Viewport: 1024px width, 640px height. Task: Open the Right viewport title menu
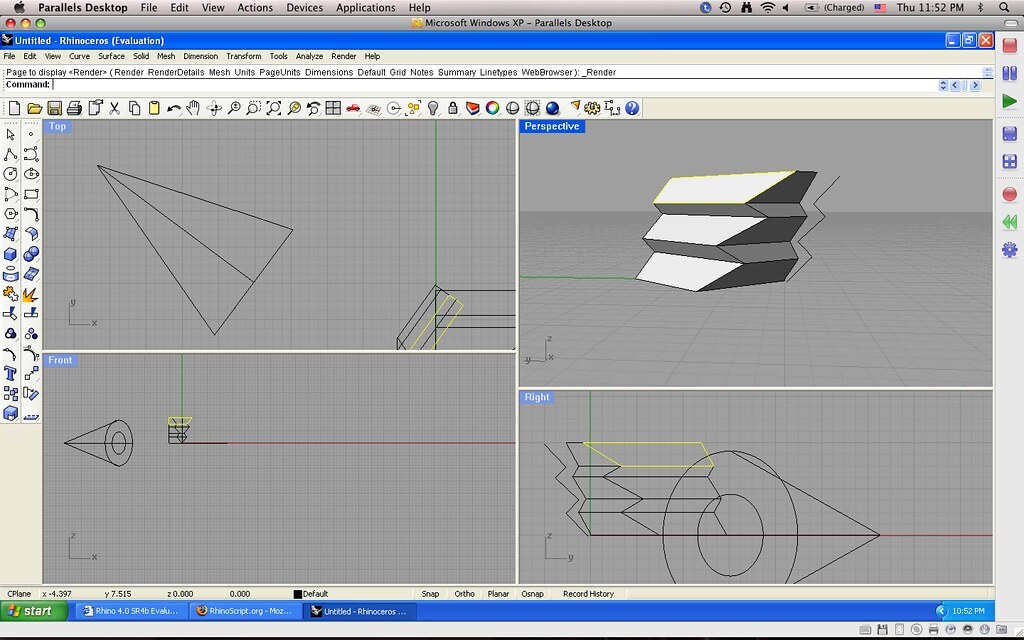click(x=537, y=397)
